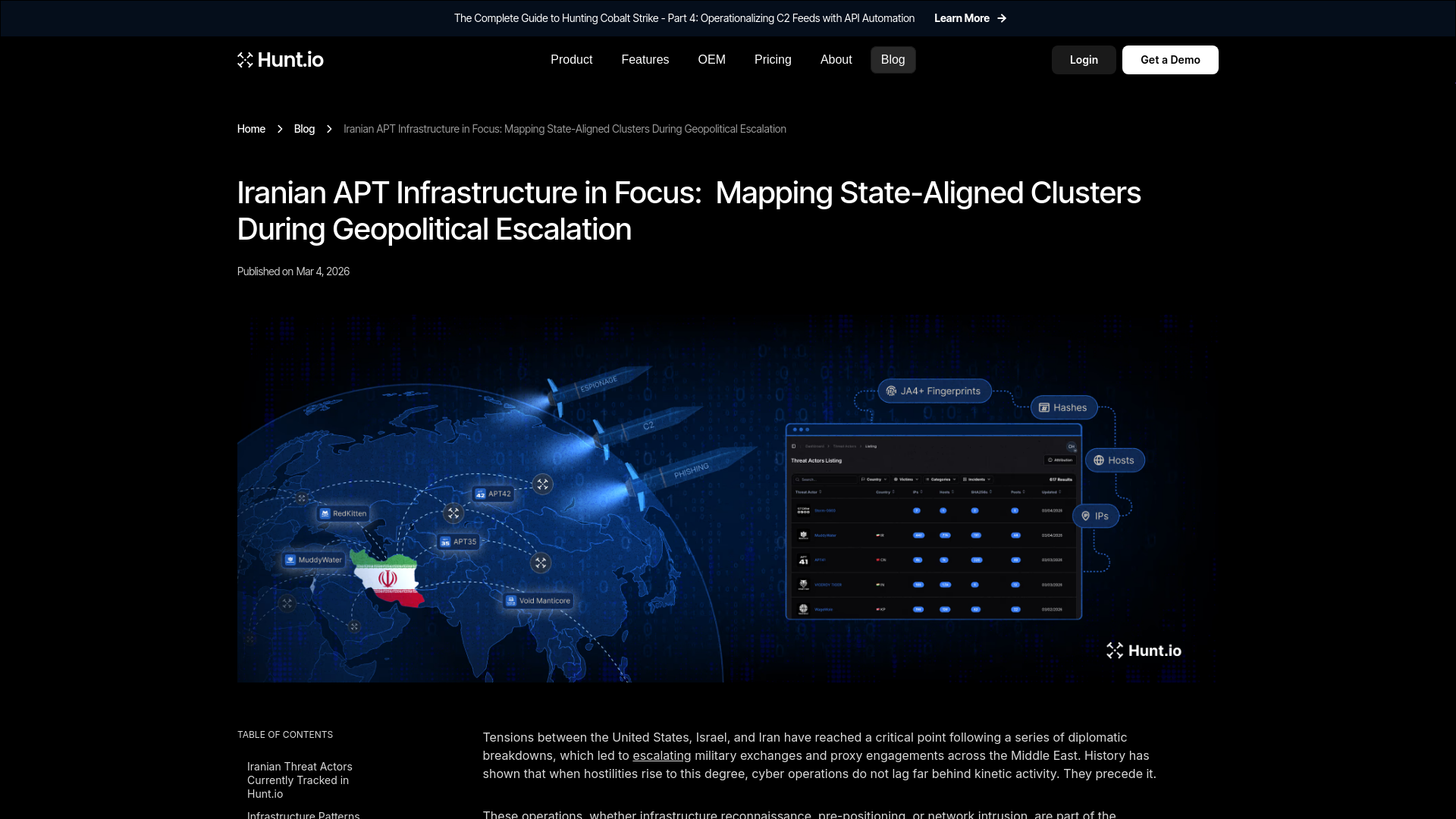Viewport: 1456px width, 819px height.
Task: Open the Incidents filter dropdown
Action: point(977,479)
